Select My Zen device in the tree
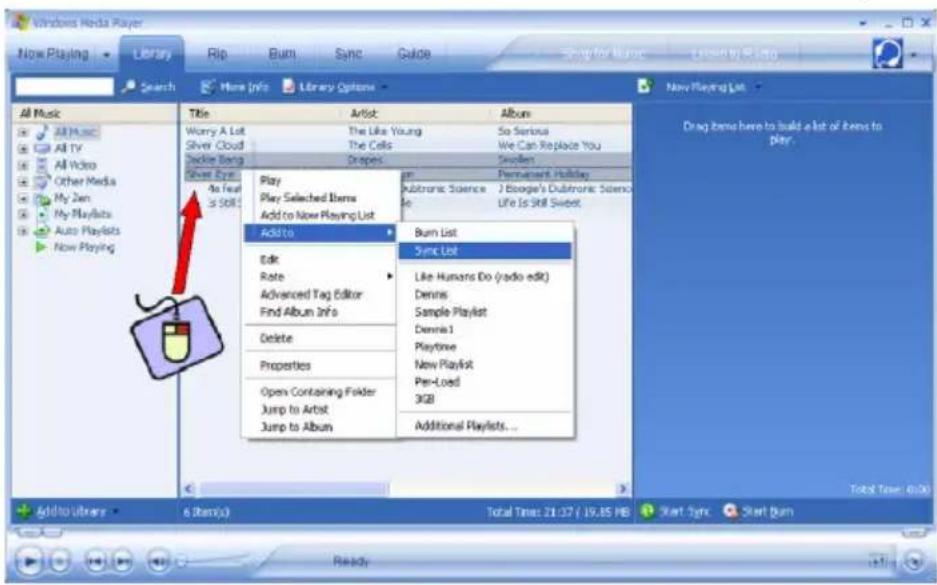937x585 pixels. coord(72,198)
